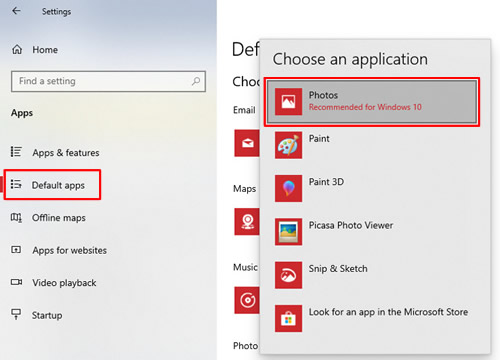
Task: Click the Video playback camera icon
Action: tap(16, 282)
